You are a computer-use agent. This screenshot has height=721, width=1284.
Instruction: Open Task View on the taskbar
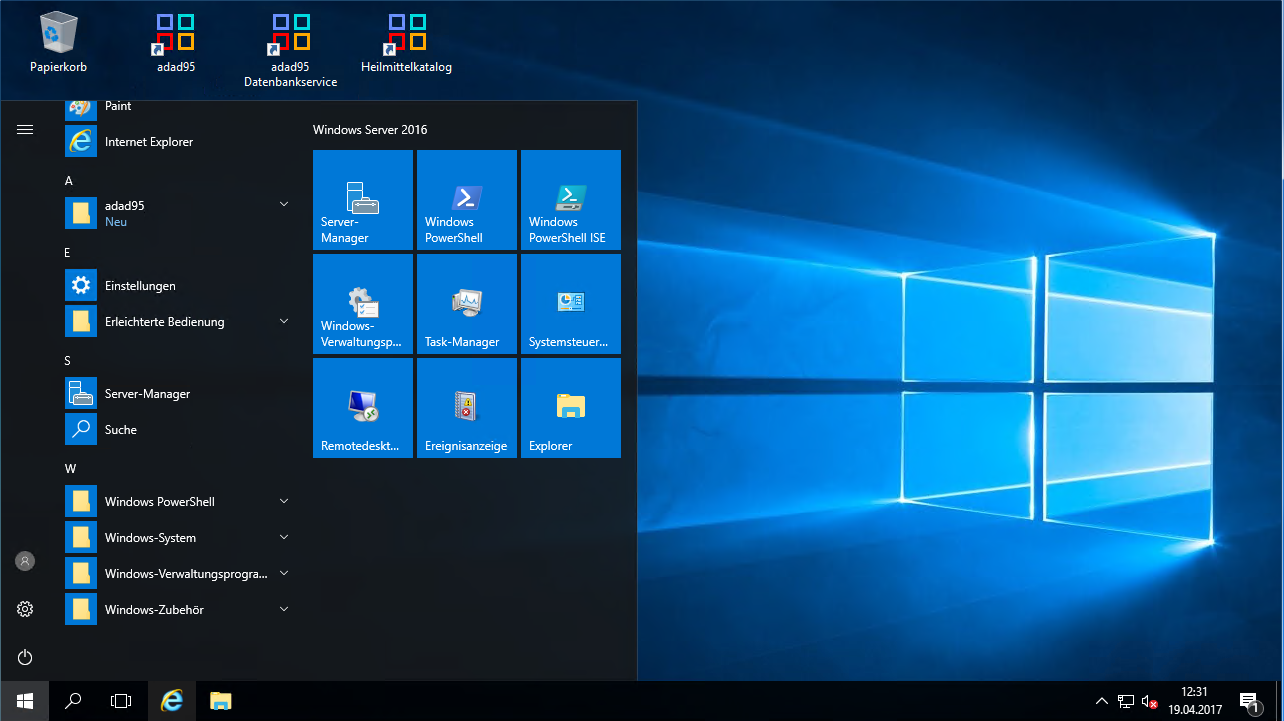point(121,701)
